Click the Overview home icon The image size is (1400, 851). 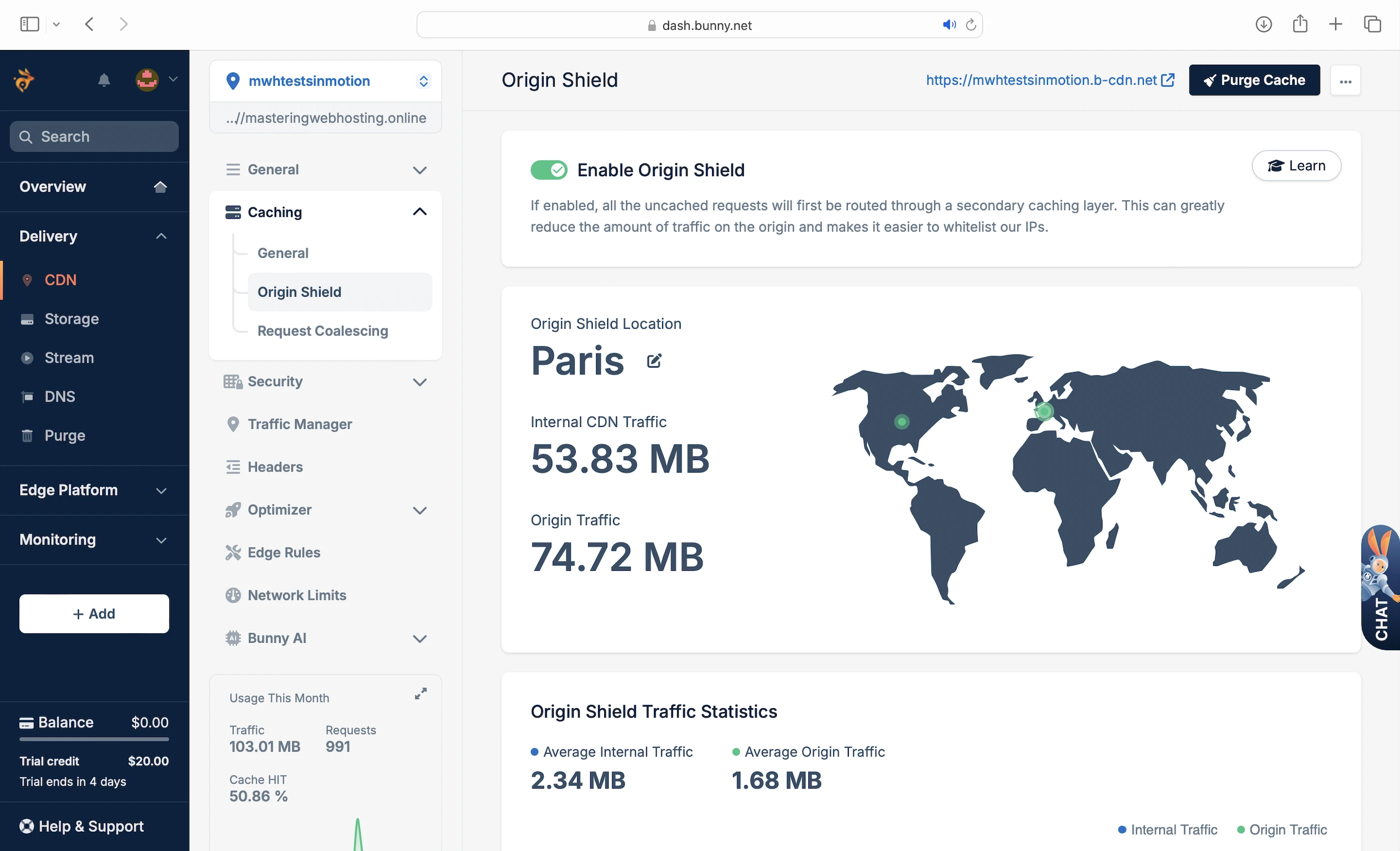160,187
